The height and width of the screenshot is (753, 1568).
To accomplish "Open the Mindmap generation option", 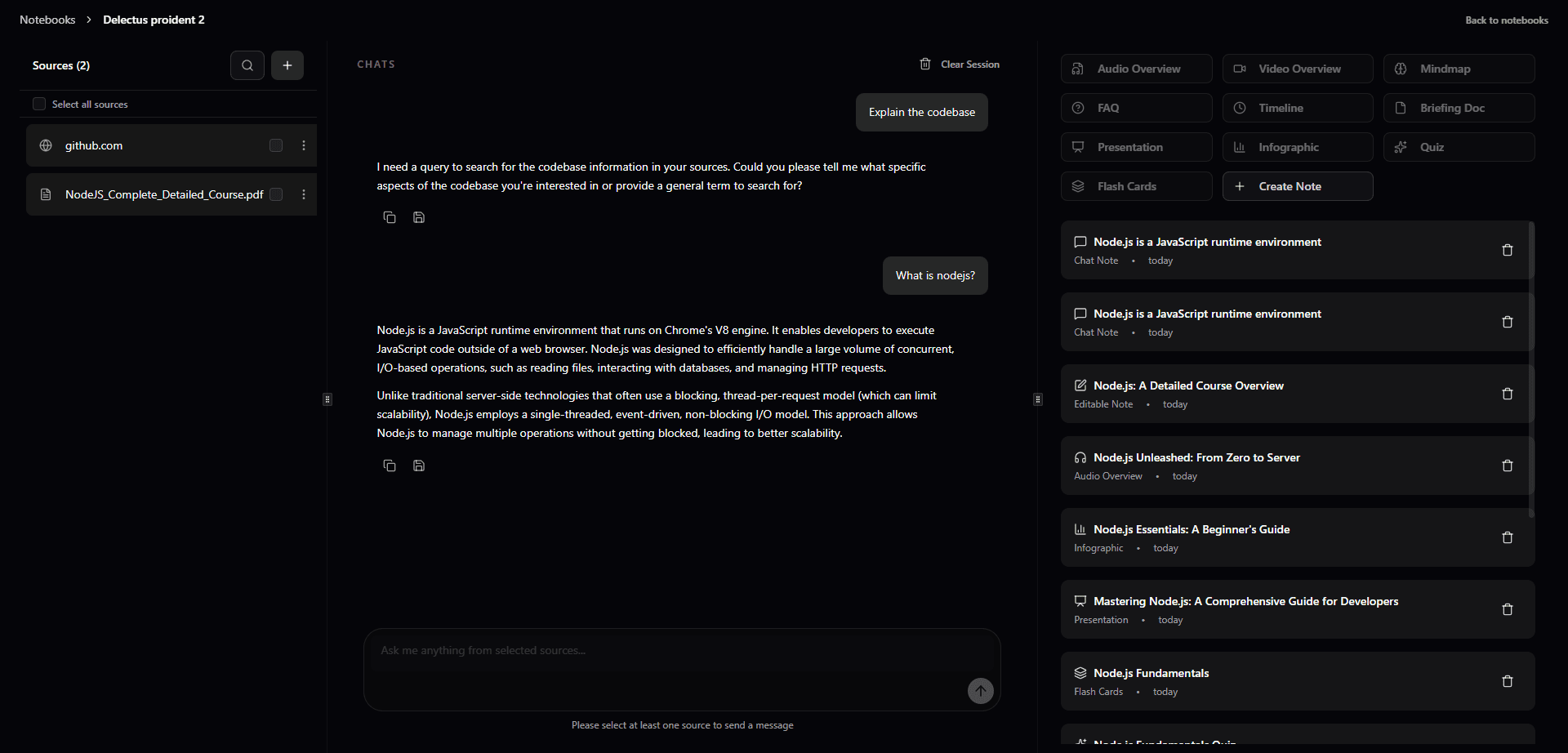I will click(x=1459, y=69).
